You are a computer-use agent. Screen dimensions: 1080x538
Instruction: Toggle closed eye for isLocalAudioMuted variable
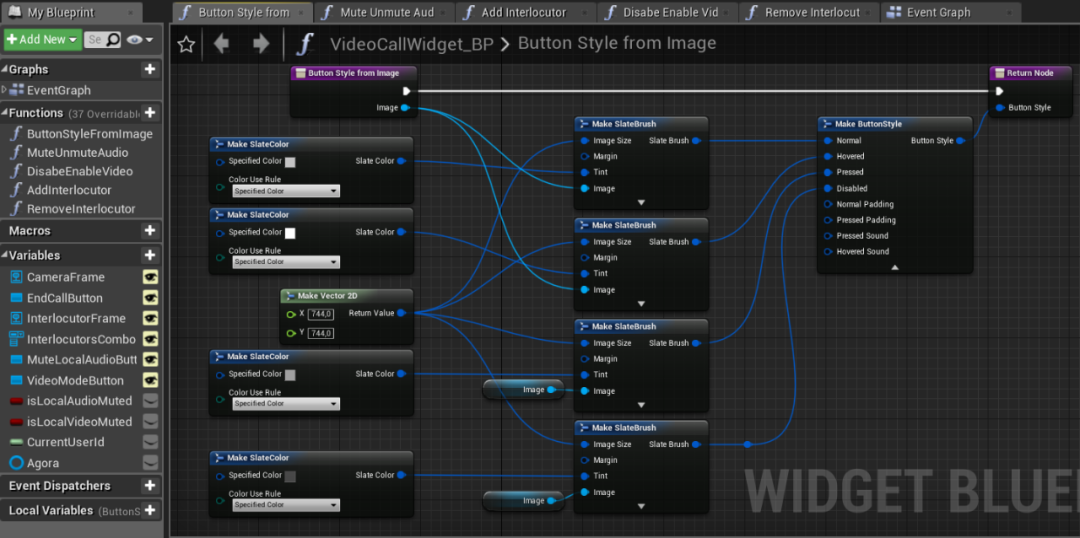point(150,401)
